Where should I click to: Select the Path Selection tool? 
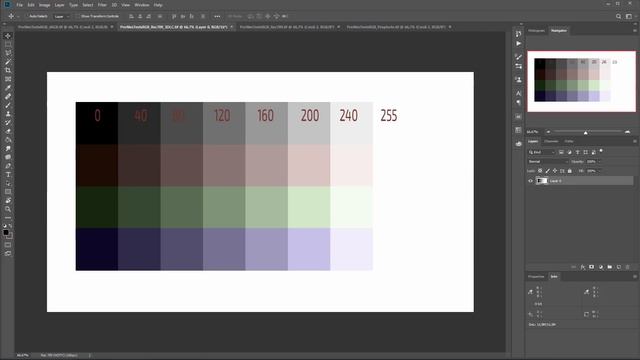(x=8, y=183)
